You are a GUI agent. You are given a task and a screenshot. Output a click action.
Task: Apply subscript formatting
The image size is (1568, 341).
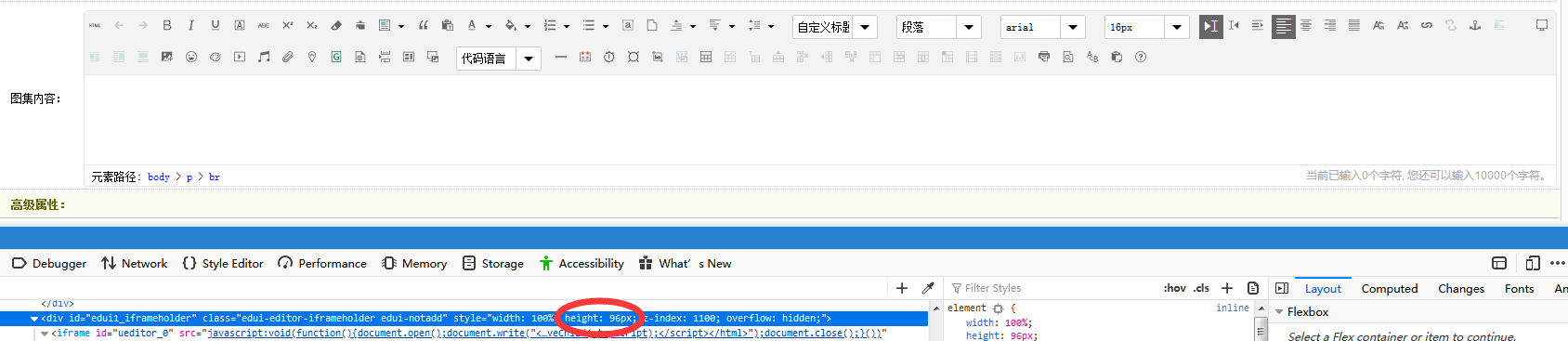(312, 26)
